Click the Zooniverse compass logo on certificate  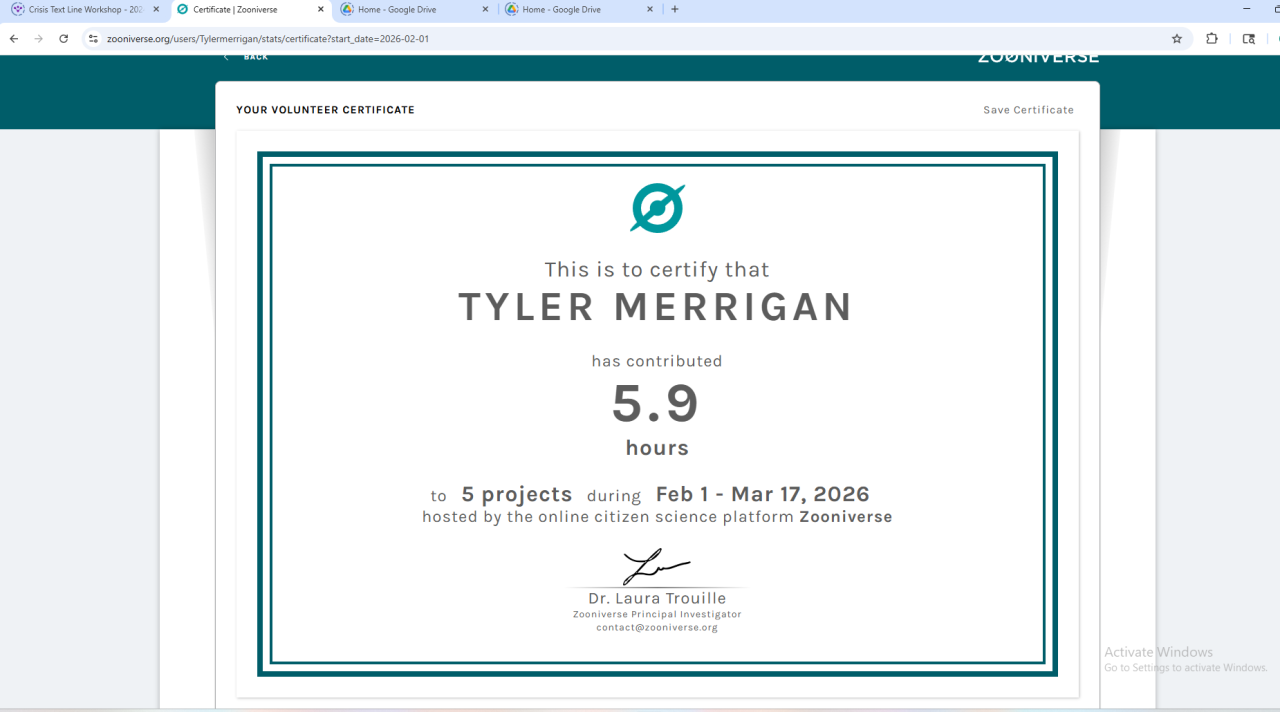[657, 208]
